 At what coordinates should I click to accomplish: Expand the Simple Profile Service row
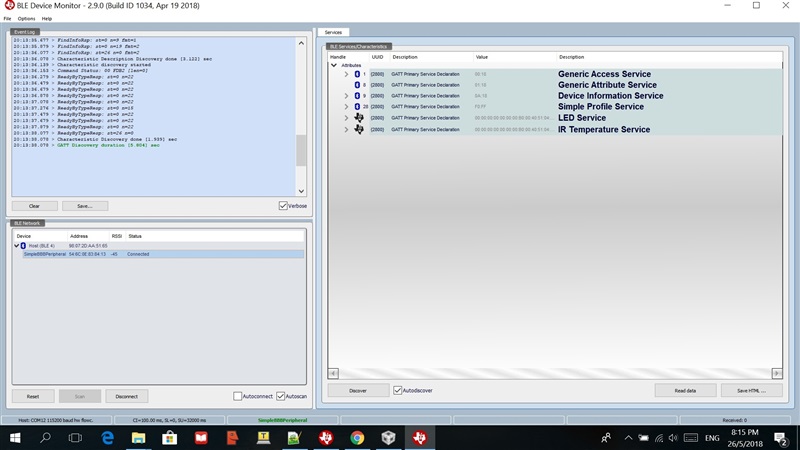click(346, 107)
